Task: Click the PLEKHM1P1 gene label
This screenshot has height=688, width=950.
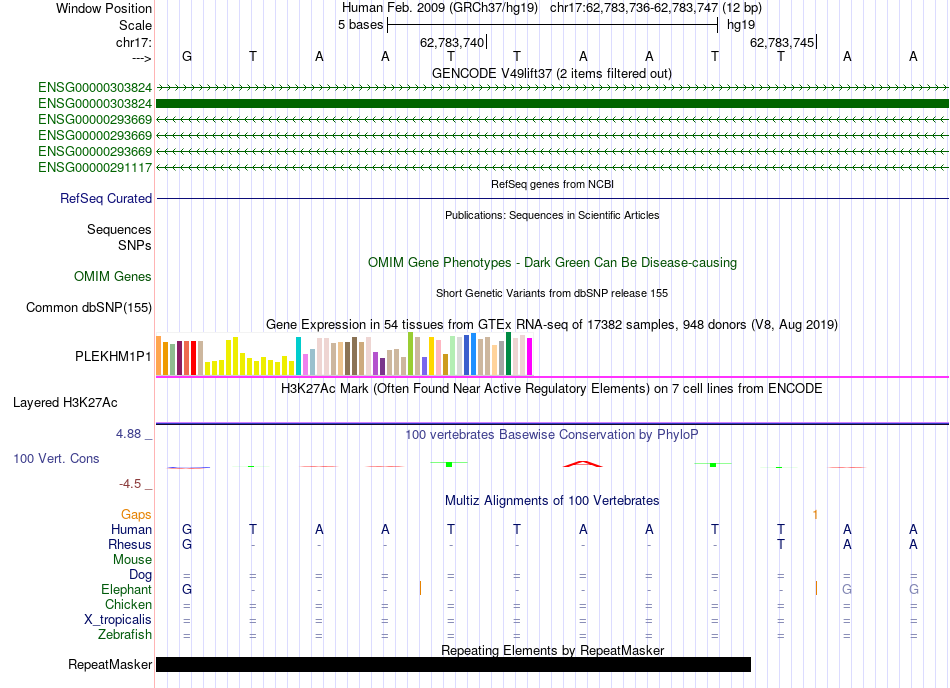Action: tap(113, 357)
